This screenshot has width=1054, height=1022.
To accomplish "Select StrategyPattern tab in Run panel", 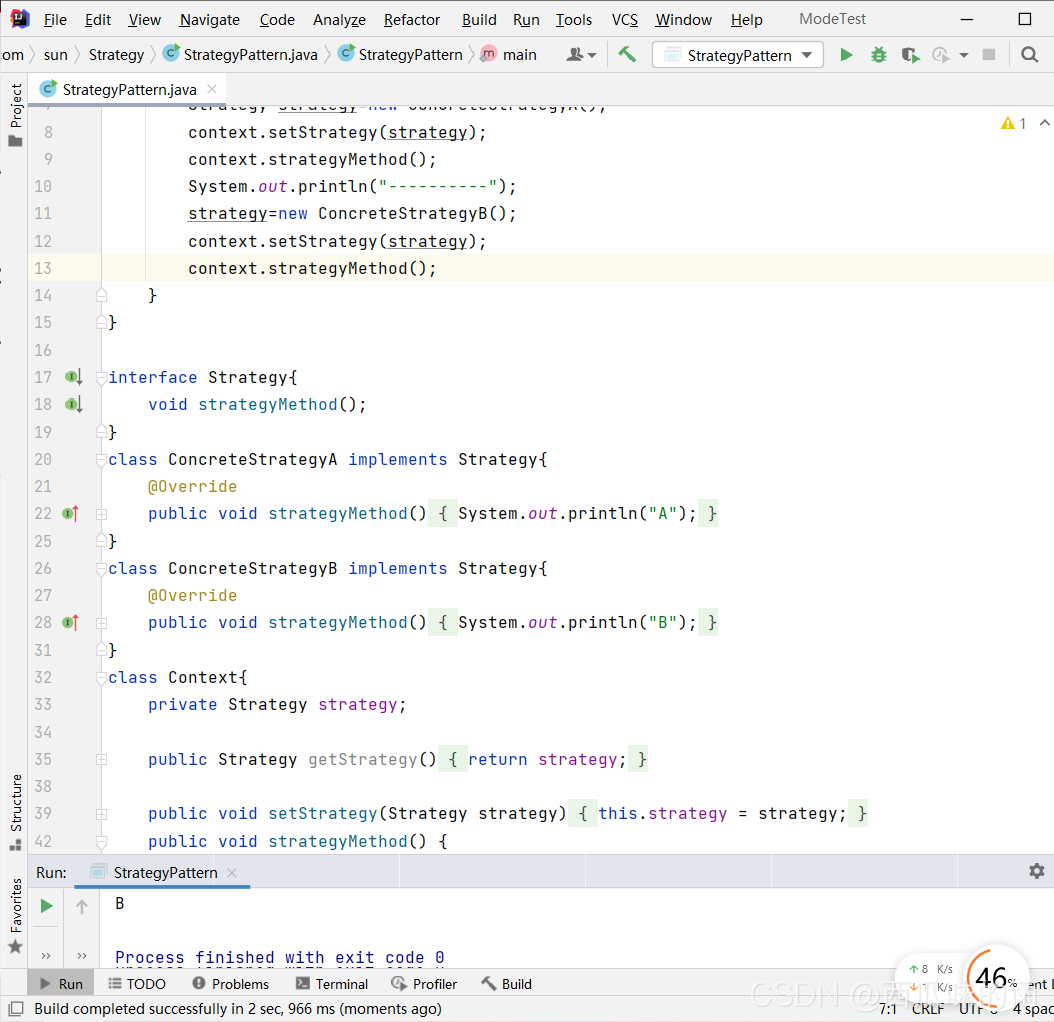I will click(x=161, y=873).
